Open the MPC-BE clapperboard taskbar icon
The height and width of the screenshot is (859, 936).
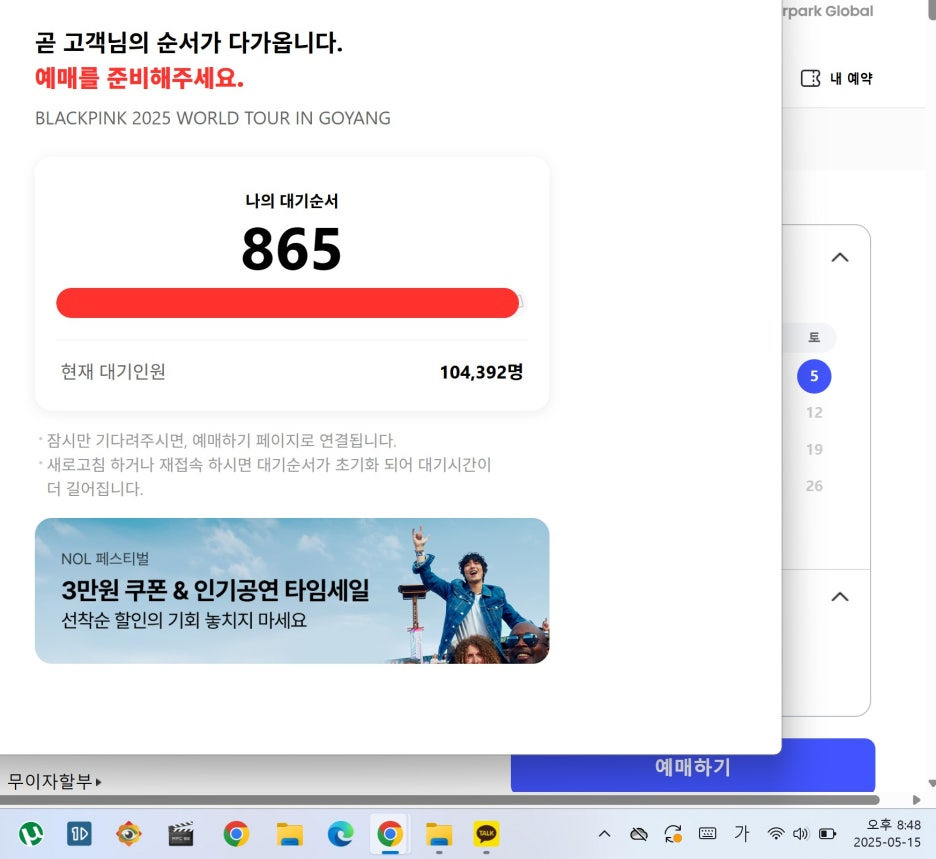181,834
